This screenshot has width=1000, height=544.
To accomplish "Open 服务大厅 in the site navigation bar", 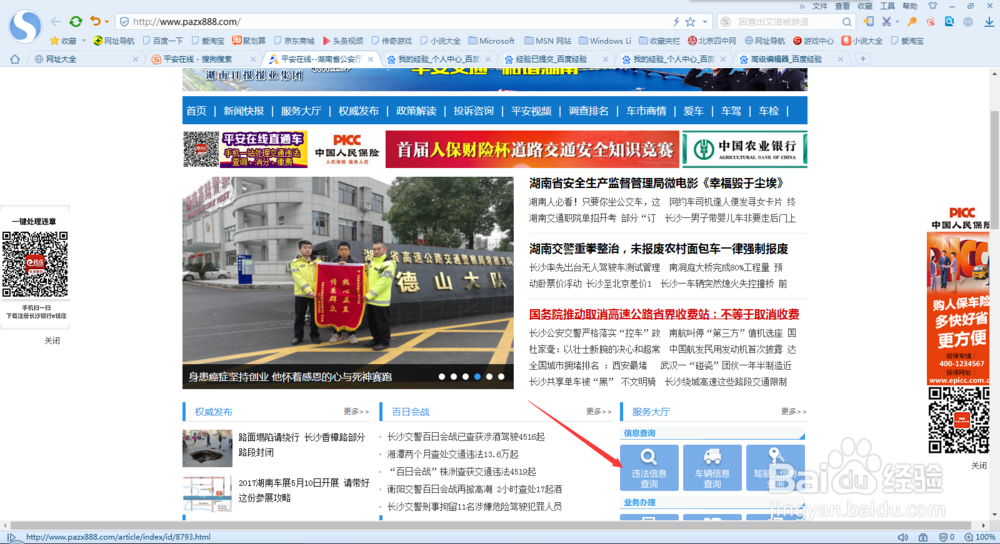I will (301, 111).
